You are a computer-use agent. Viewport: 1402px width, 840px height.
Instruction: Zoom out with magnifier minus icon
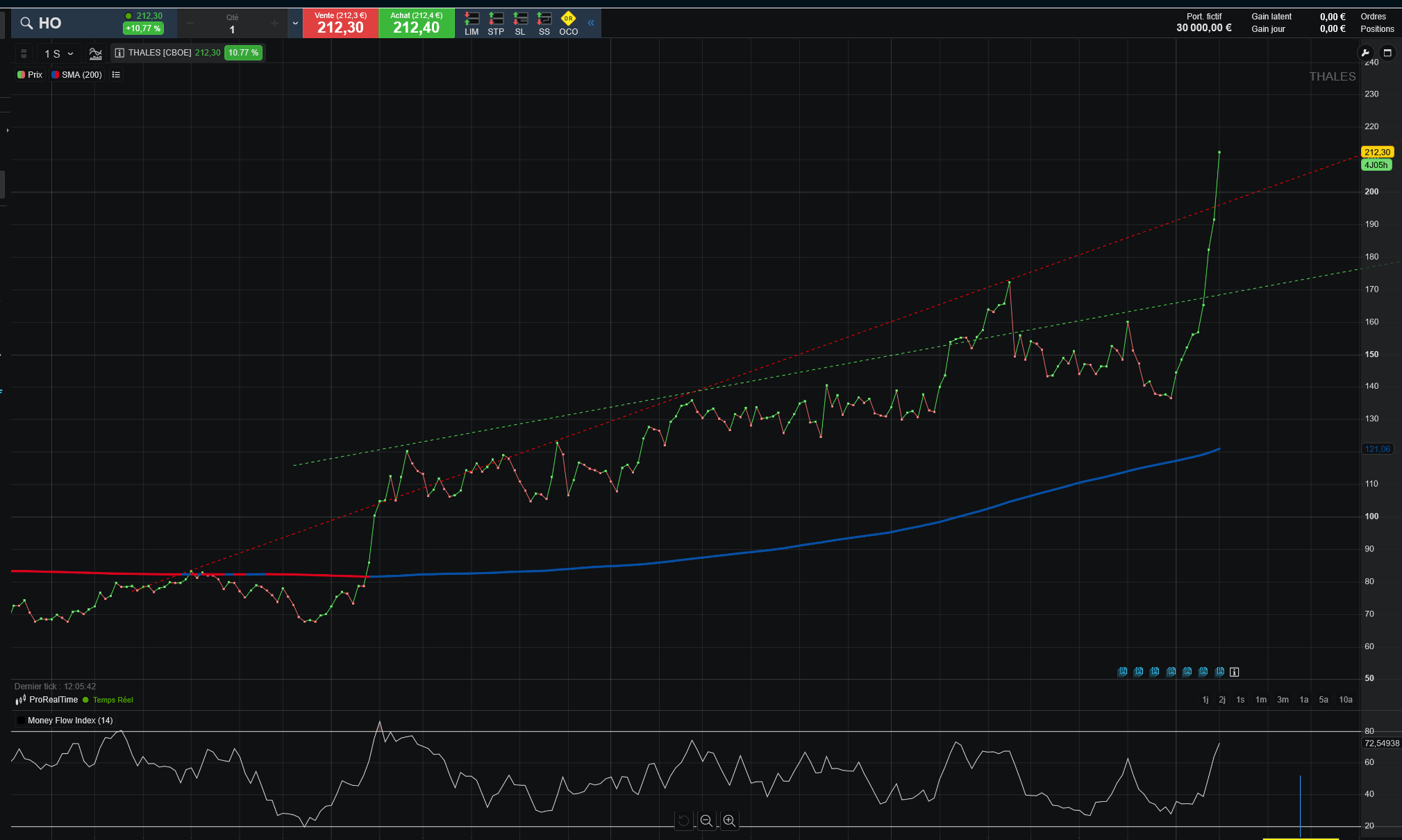[x=706, y=821]
